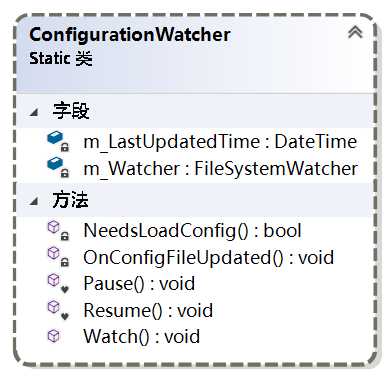Click the 字段 section header label
The image size is (388, 378).
(71, 111)
